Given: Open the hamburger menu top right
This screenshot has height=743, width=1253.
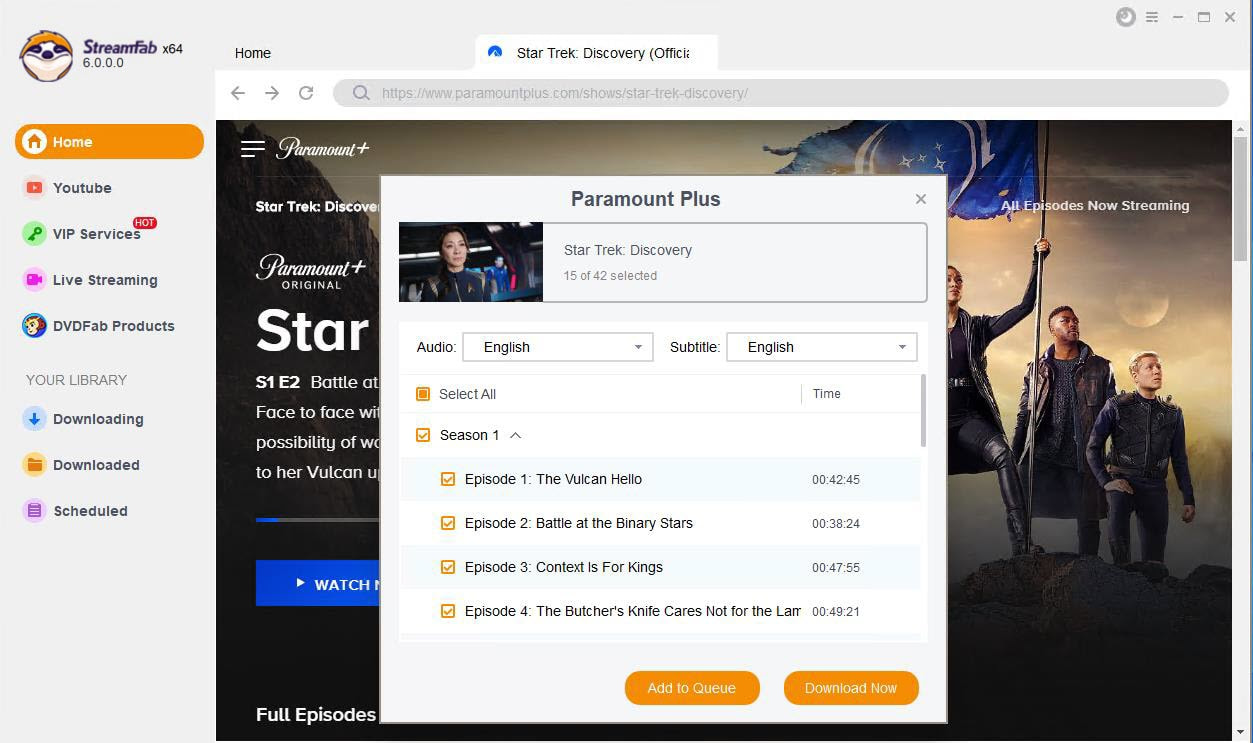Looking at the screenshot, I should (x=1152, y=17).
